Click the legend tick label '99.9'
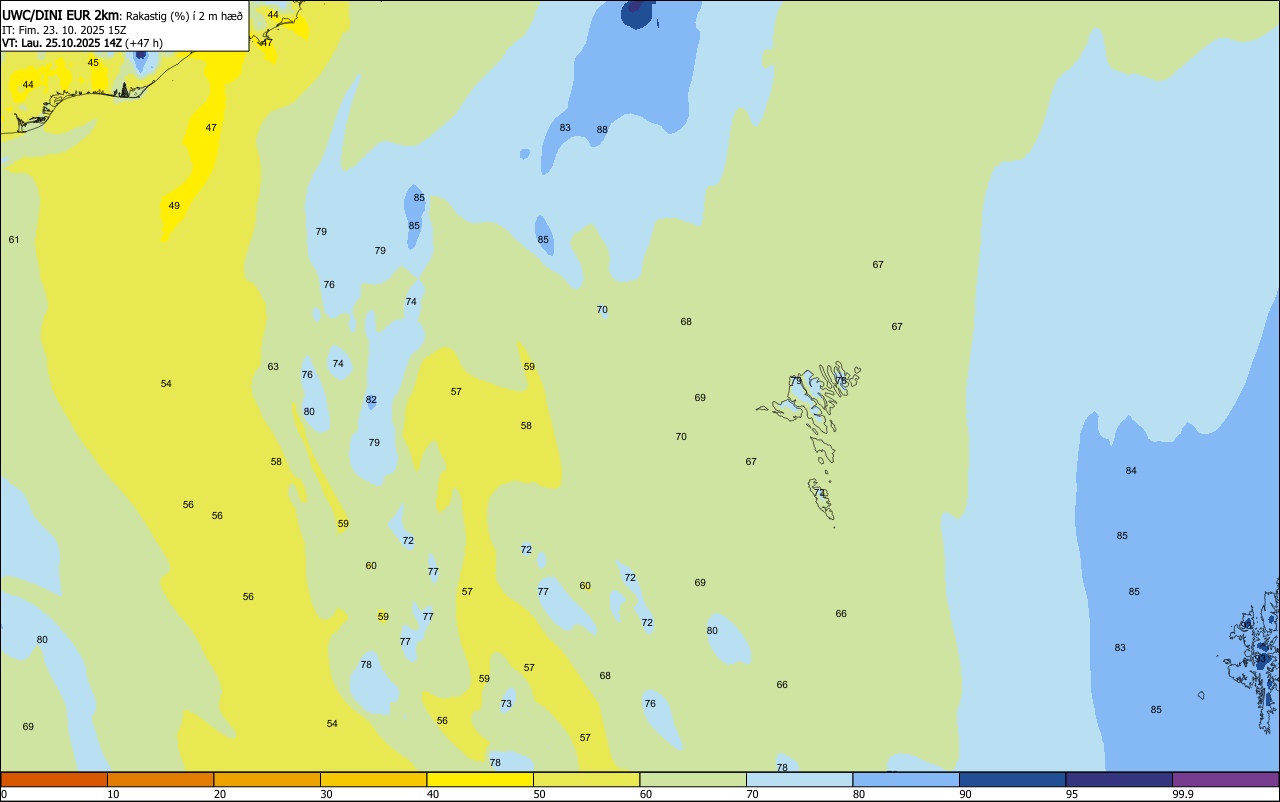 coord(1183,794)
